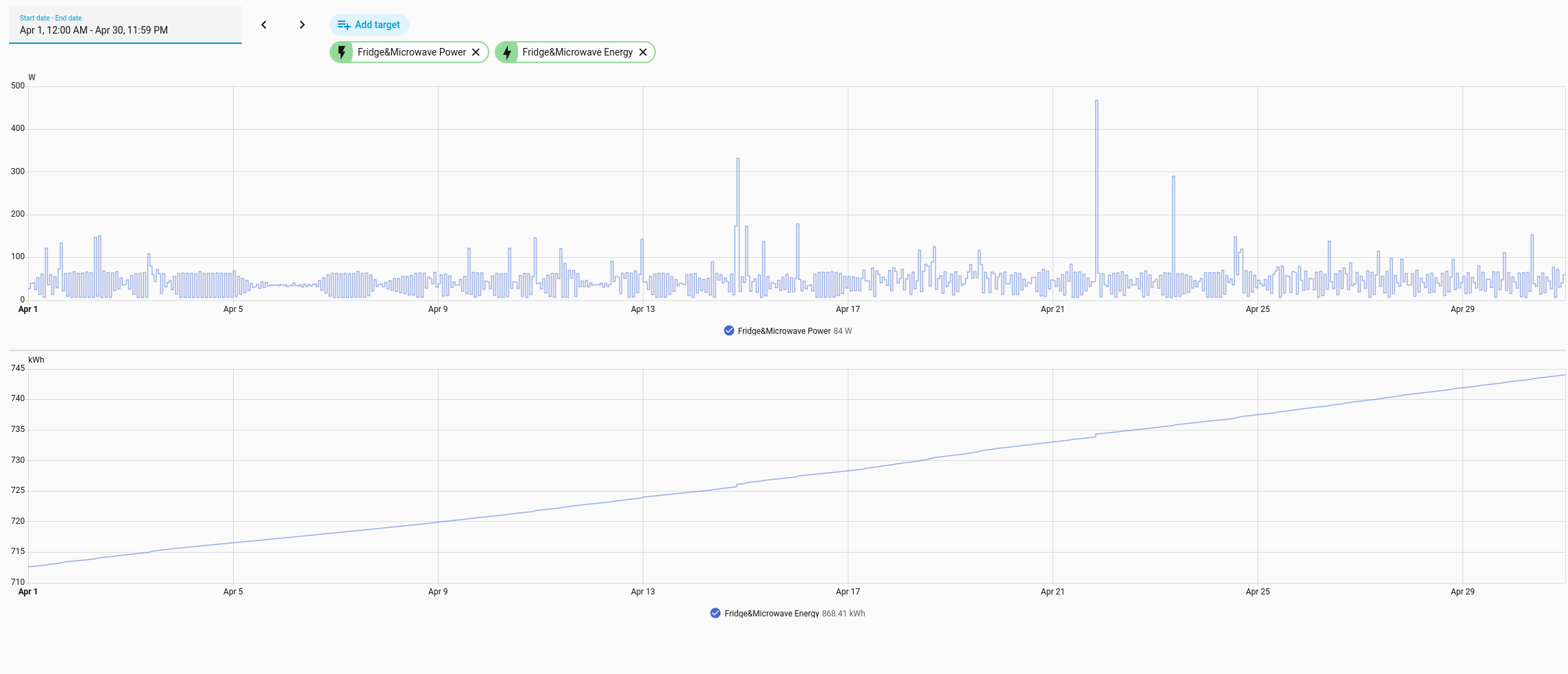The width and height of the screenshot is (1568, 674).
Task: Click the Add target button
Action: tap(369, 25)
